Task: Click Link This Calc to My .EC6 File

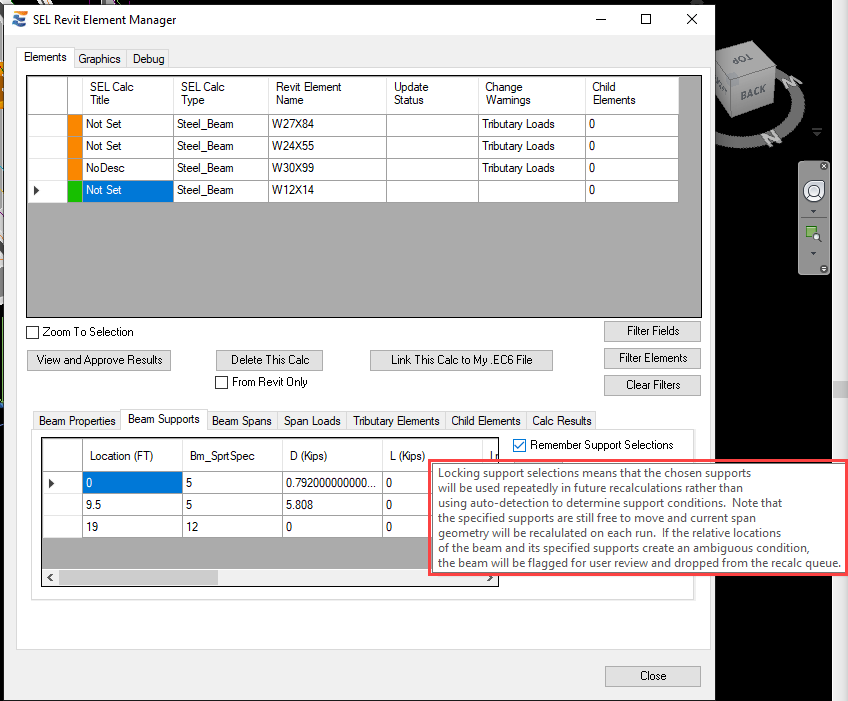Action: 461,360
